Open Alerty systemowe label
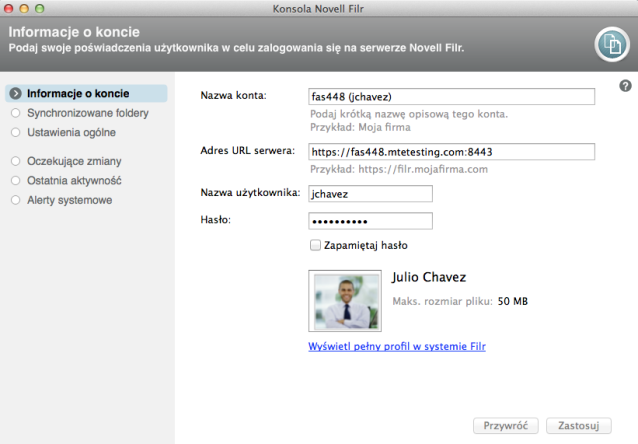This screenshot has height=444, width=638. pyautogui.click(x=70, y=200)
